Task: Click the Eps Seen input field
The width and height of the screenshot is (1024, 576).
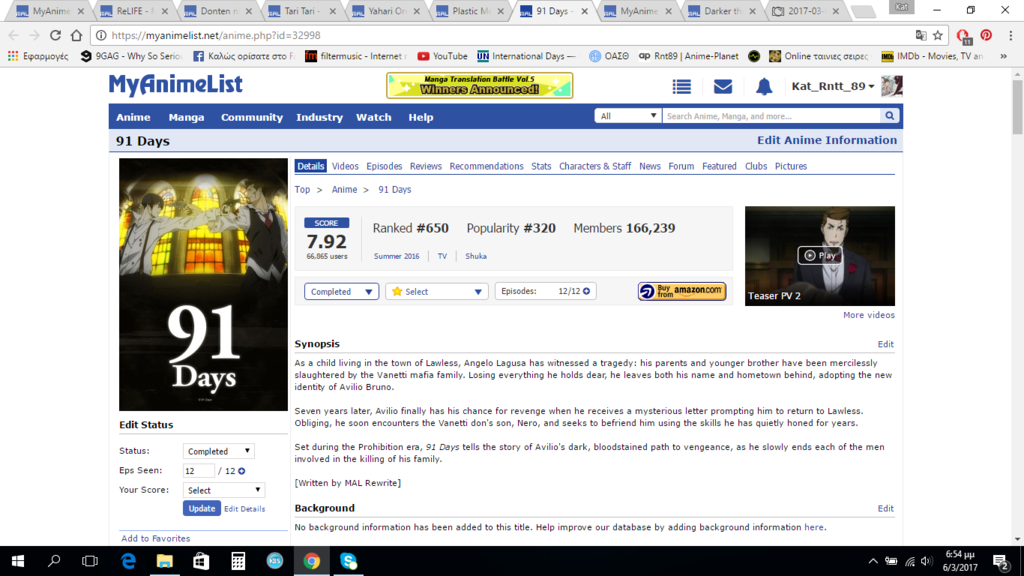Action: point(198,471)
